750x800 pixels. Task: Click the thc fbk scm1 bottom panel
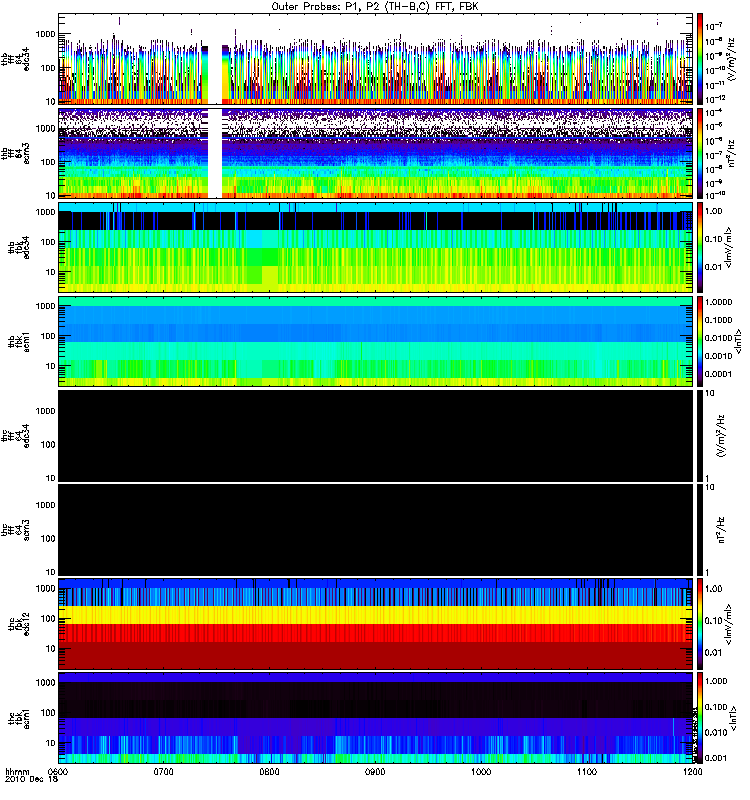click(x=376, y=717)
